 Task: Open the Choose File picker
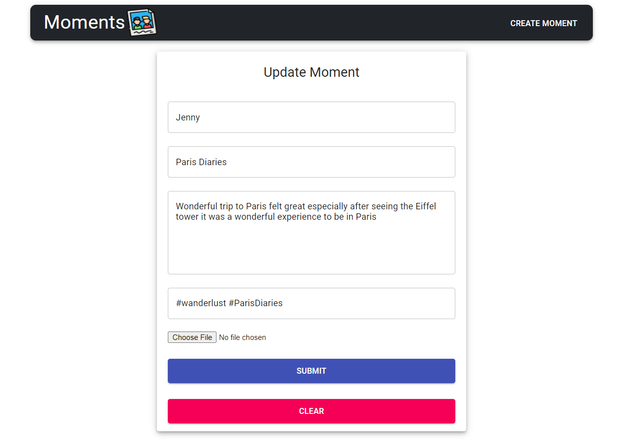(192, 338)
